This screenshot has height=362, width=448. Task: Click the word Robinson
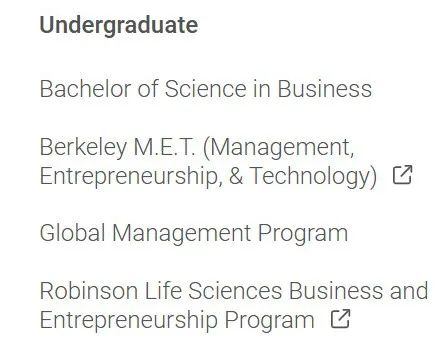(x=89, y=291)
